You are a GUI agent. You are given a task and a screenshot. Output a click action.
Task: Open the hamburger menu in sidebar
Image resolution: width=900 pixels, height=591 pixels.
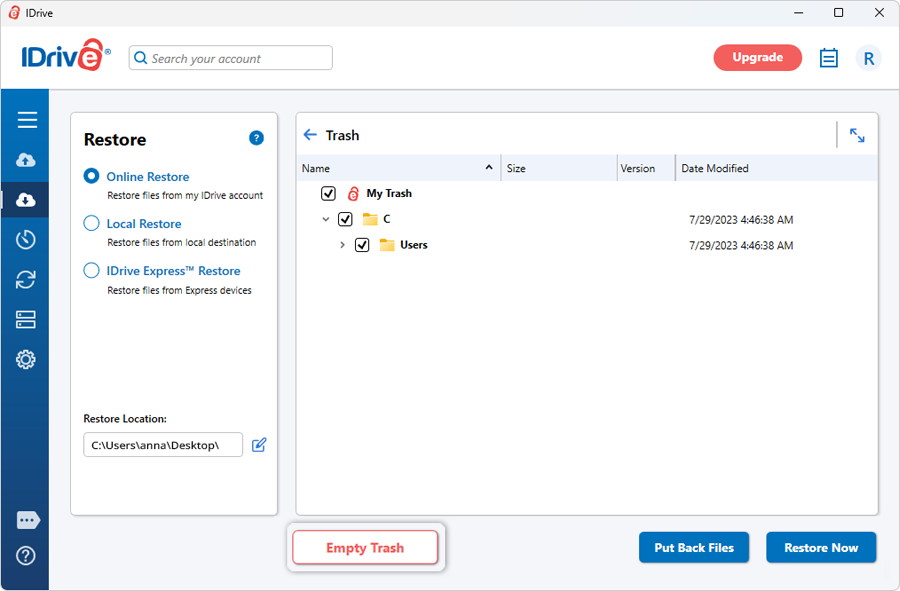coord(27,120)
